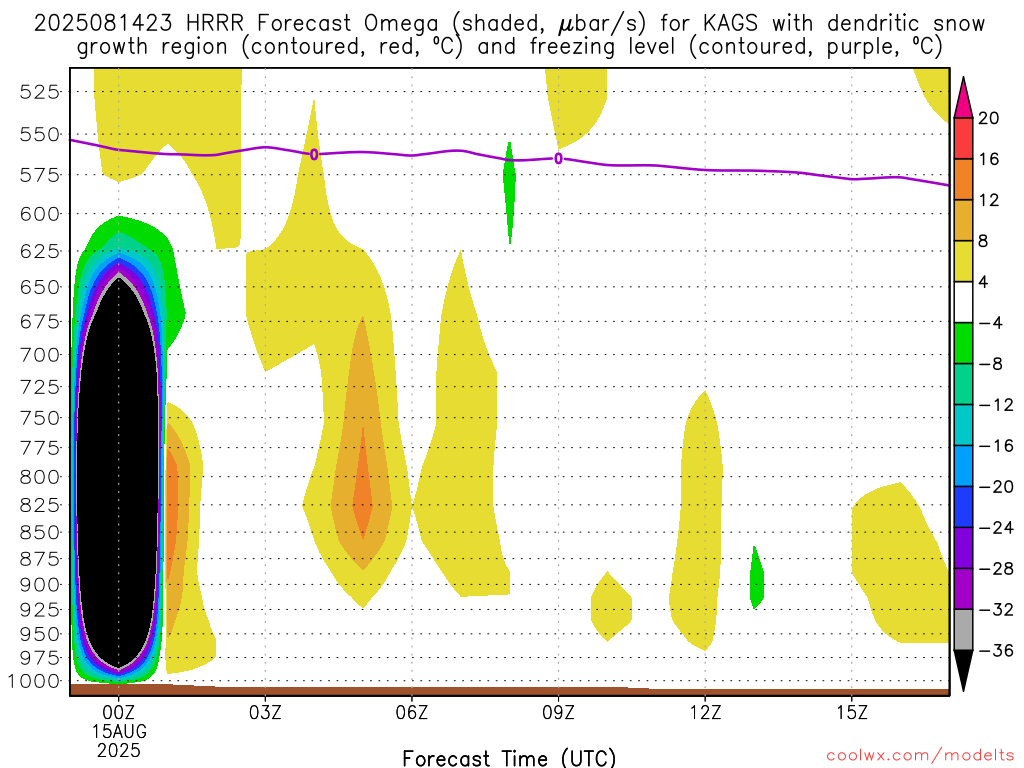Click the 950 pressure level label
Screen dimensions: 1024x768
[x=40, y=633]
